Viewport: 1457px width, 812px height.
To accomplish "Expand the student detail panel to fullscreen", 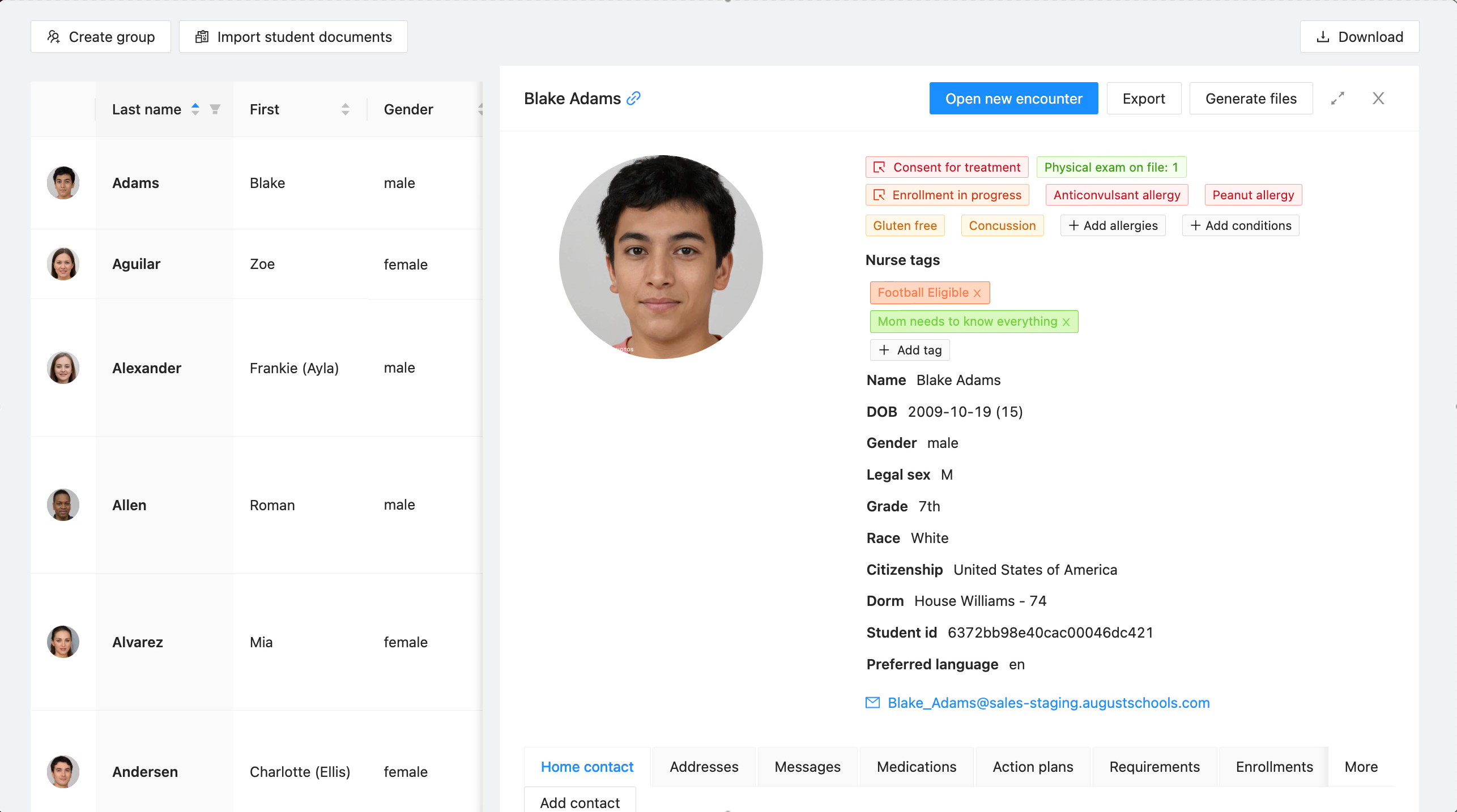I will 1337,99.
